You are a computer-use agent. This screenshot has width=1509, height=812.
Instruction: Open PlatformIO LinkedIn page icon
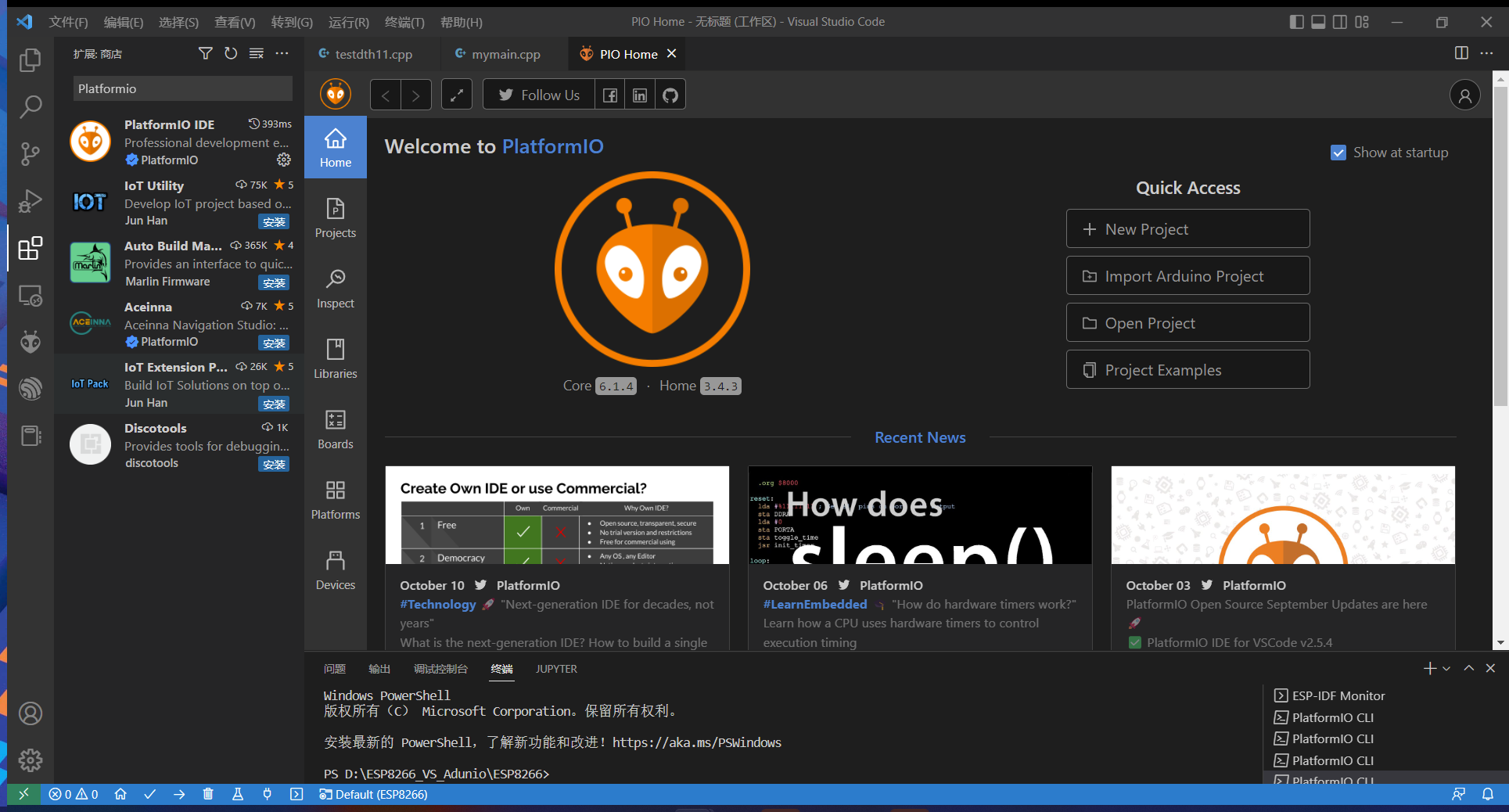point(640,95)
